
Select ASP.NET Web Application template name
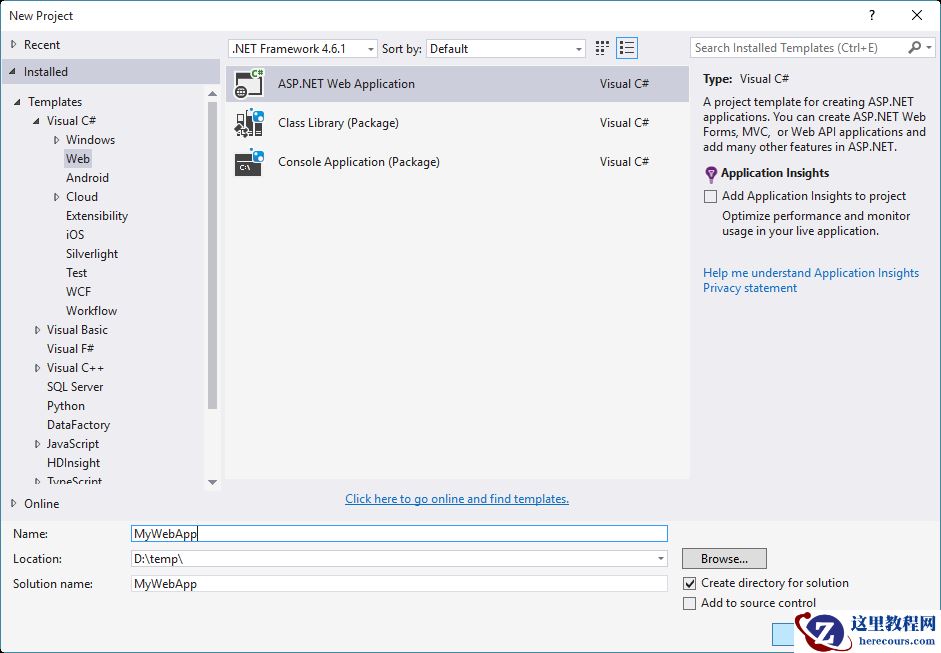pyautogui.click(x=346, y=84)
